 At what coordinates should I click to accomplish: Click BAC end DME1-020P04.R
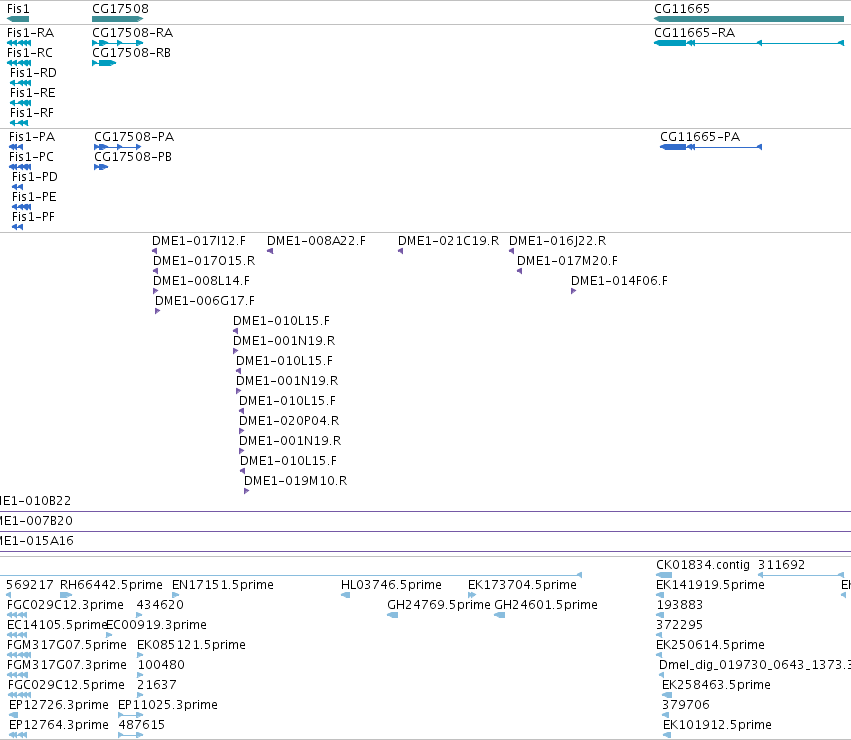click(x=289, y=421)
